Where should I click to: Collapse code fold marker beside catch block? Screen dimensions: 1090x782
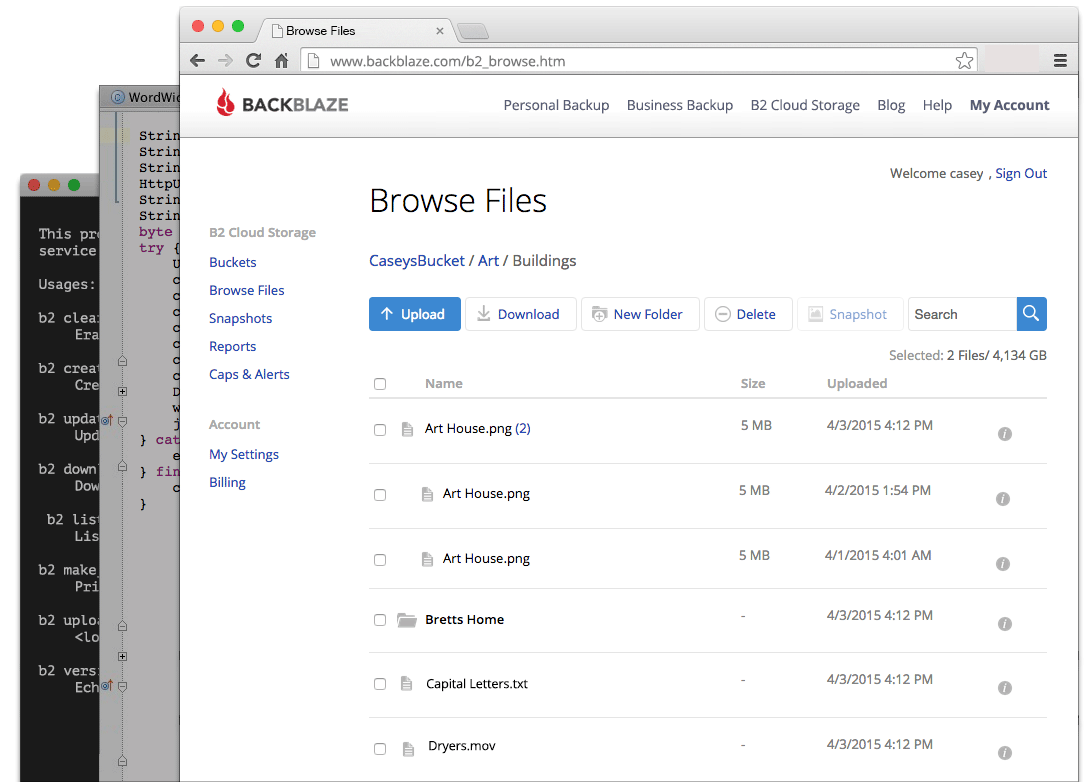click(x=122, y=421)
